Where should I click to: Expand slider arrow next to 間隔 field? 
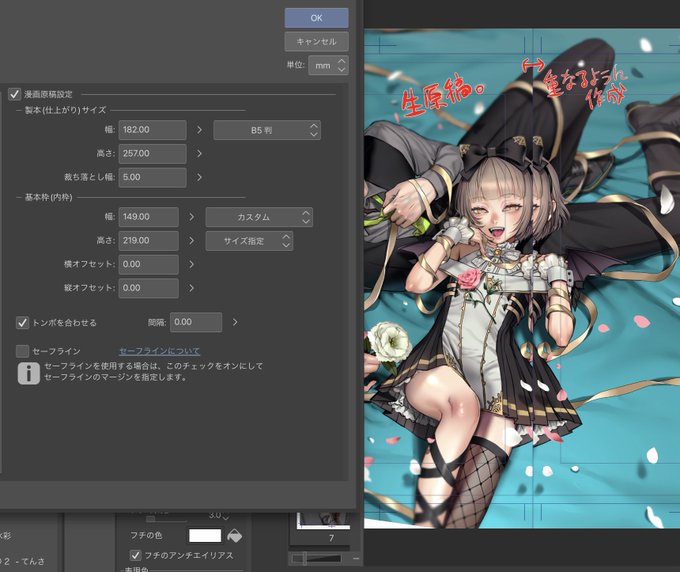coord(235,322)
